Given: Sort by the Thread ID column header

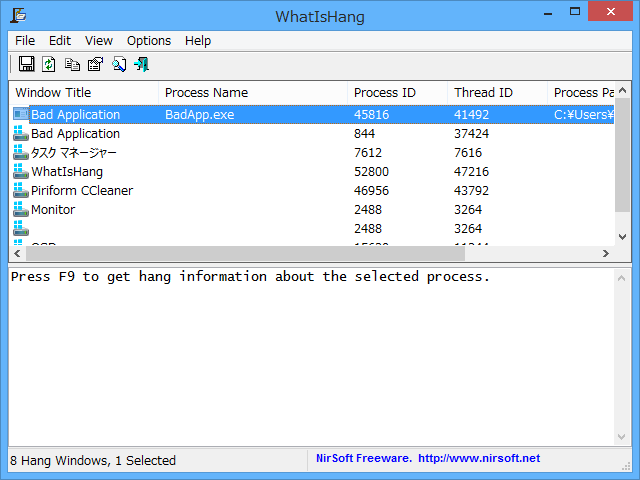Looking at the screenshot, I should coord(497,93).
